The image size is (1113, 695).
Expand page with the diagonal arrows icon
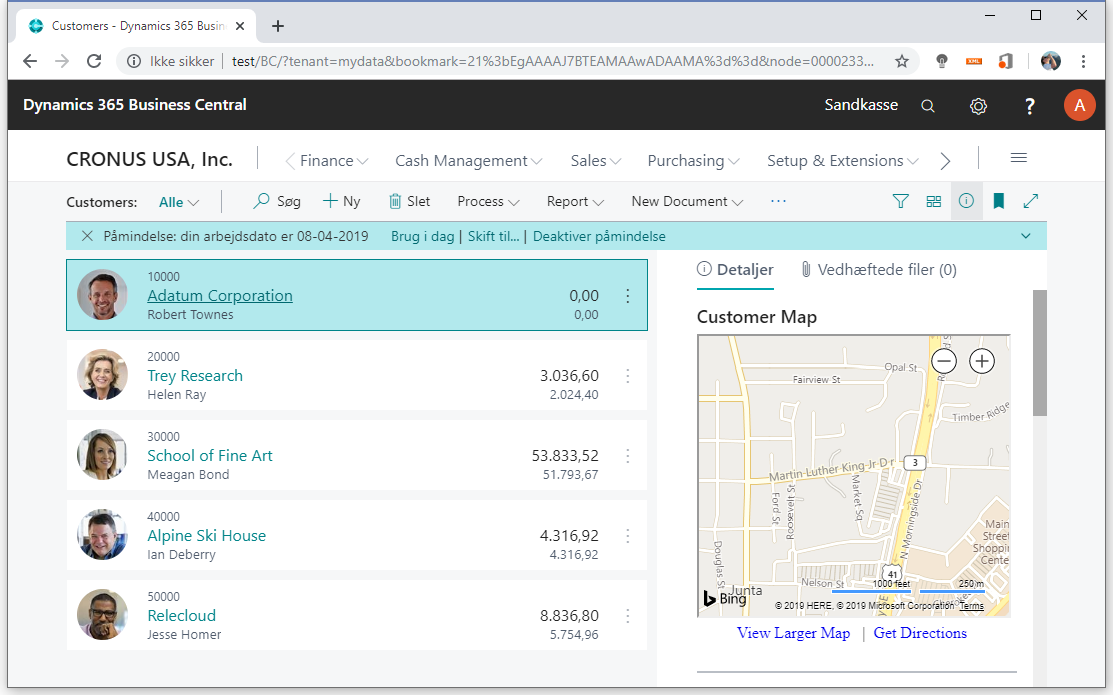tap(1031, 202)
